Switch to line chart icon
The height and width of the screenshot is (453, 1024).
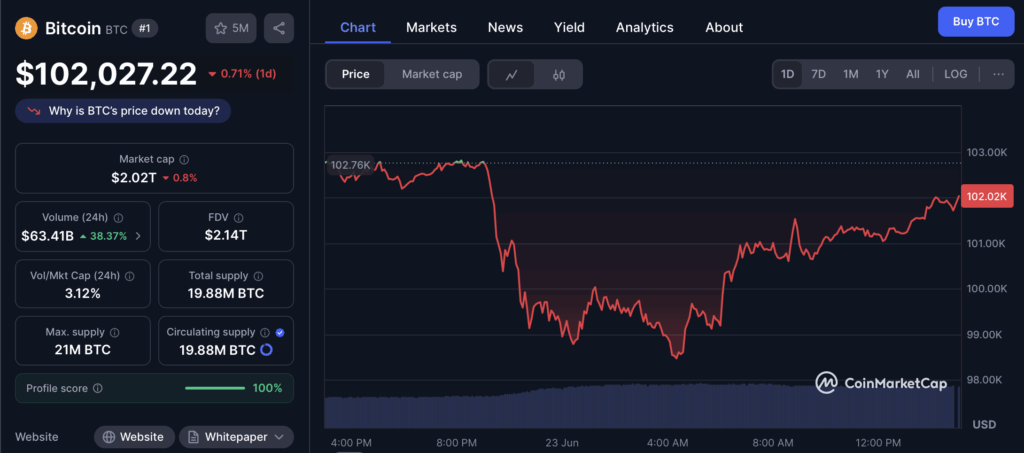tap(511, 74)
